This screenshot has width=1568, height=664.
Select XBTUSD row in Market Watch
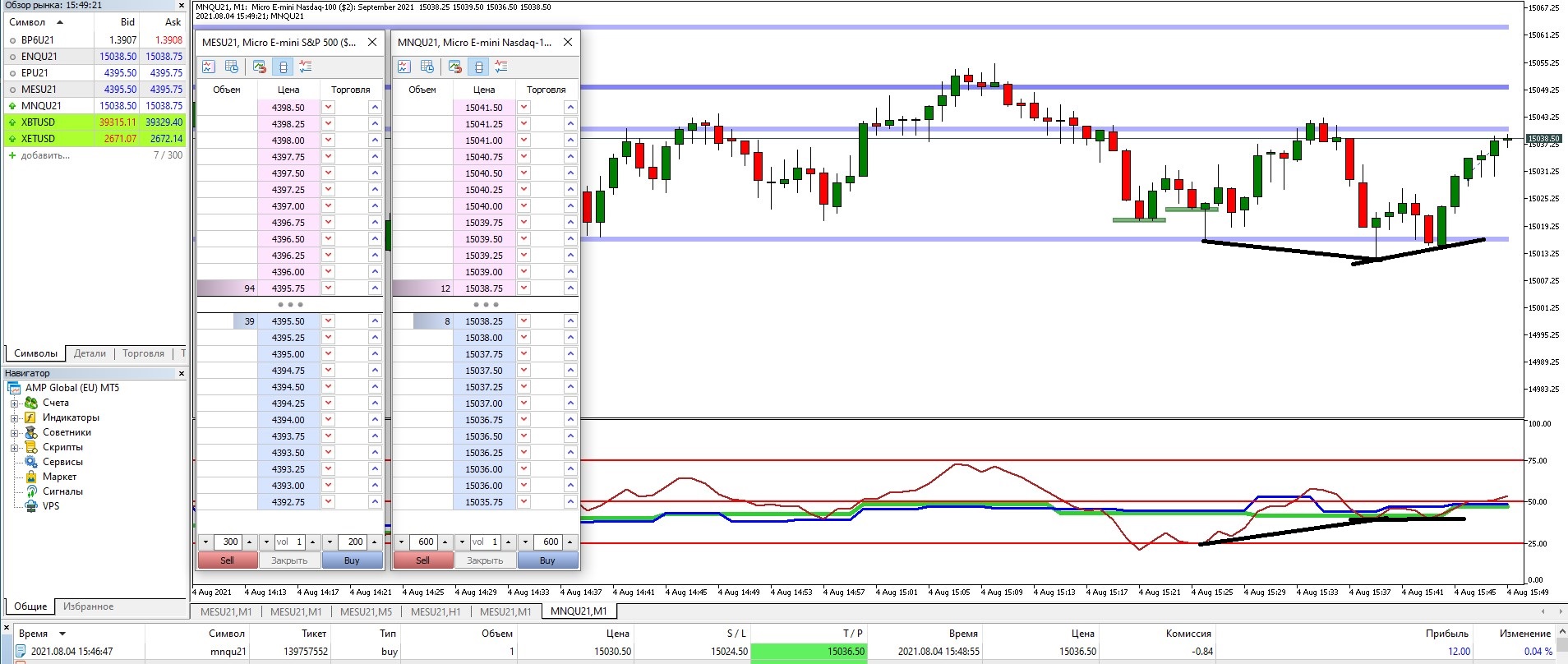point(95,122)
